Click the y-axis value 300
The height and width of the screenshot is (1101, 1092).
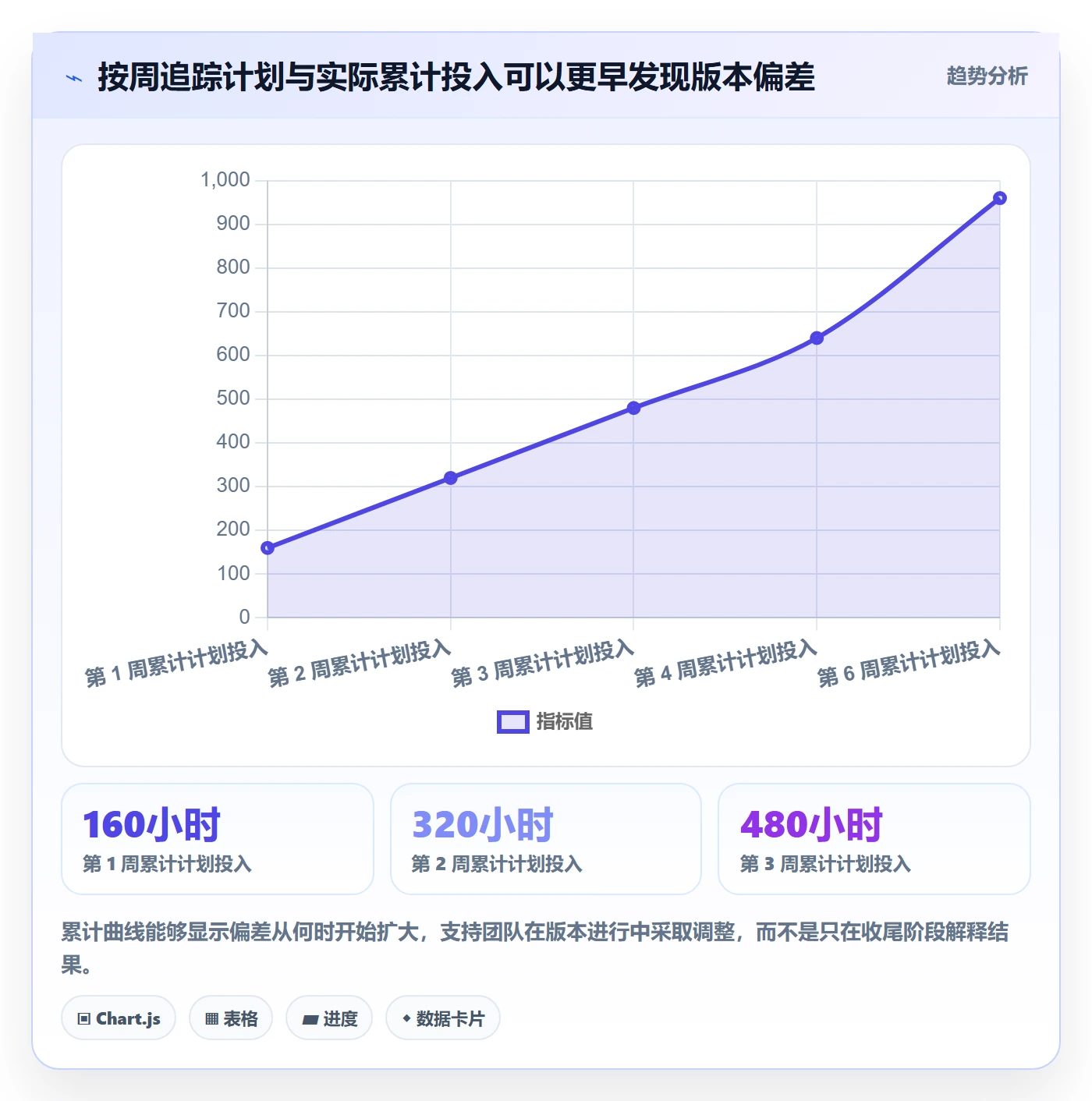tap(233, 486)
